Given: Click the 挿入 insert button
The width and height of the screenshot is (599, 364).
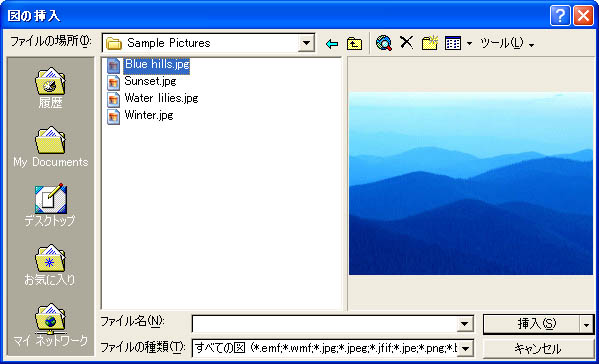Looking at the screenshot, I should coord(532,324).
